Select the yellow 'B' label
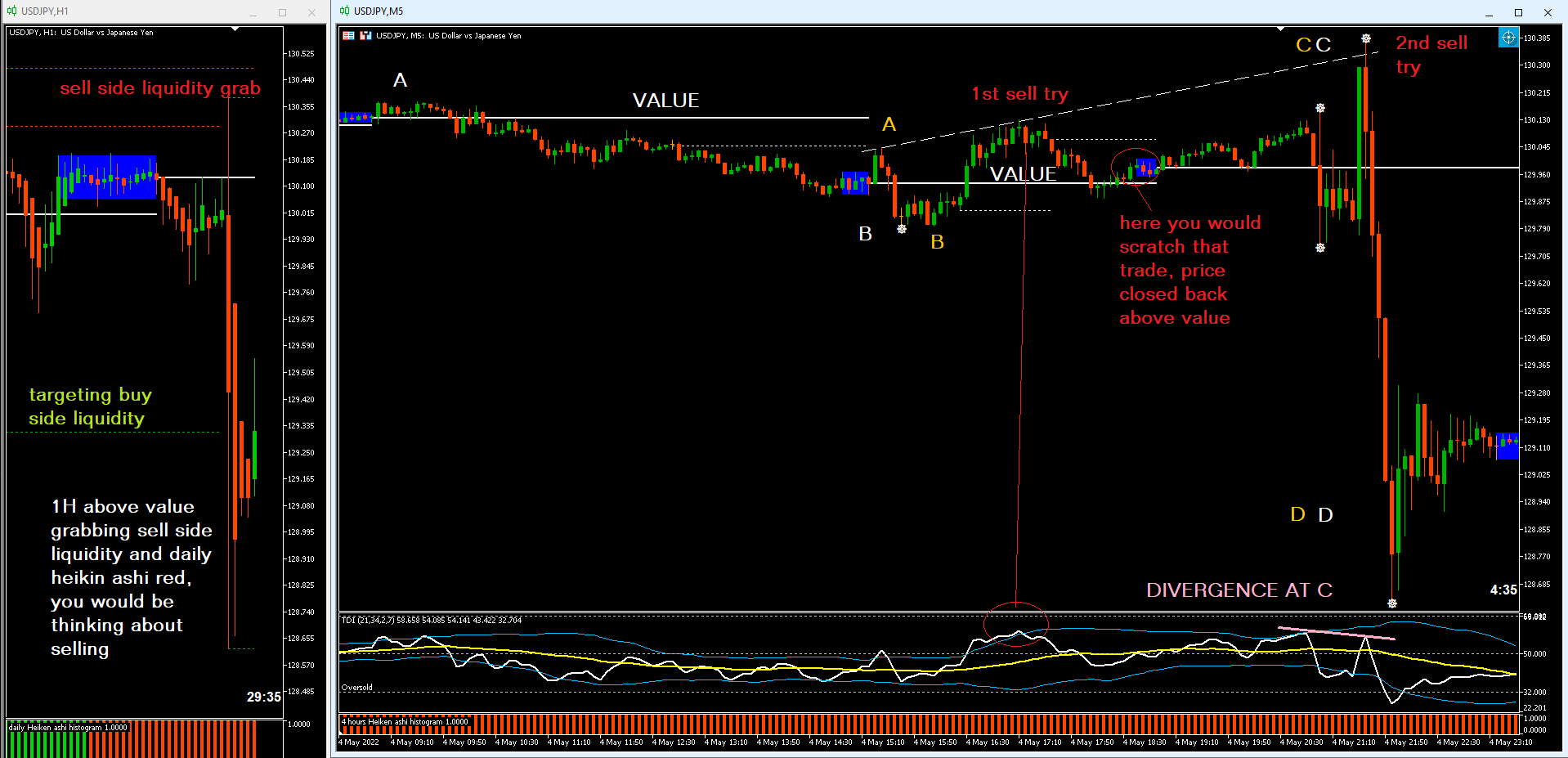The image size is (1568, 758). point(938,242)
